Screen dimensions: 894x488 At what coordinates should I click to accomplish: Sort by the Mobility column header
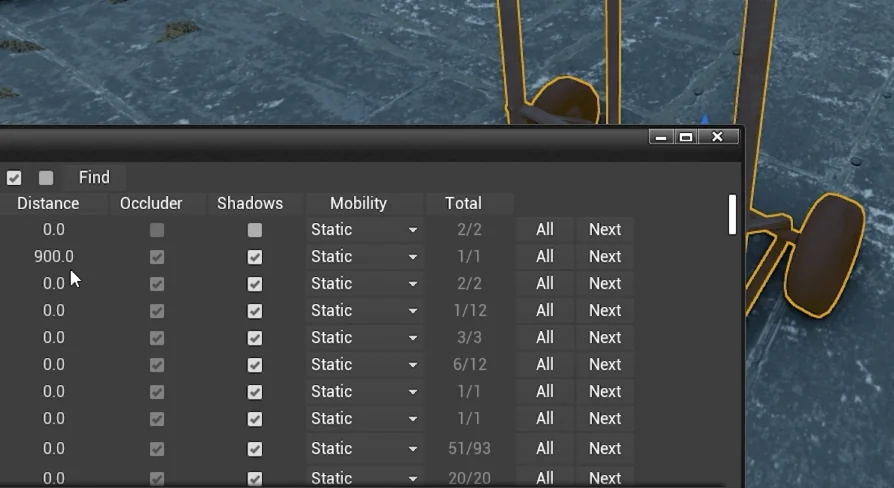(x=359, y=204)
